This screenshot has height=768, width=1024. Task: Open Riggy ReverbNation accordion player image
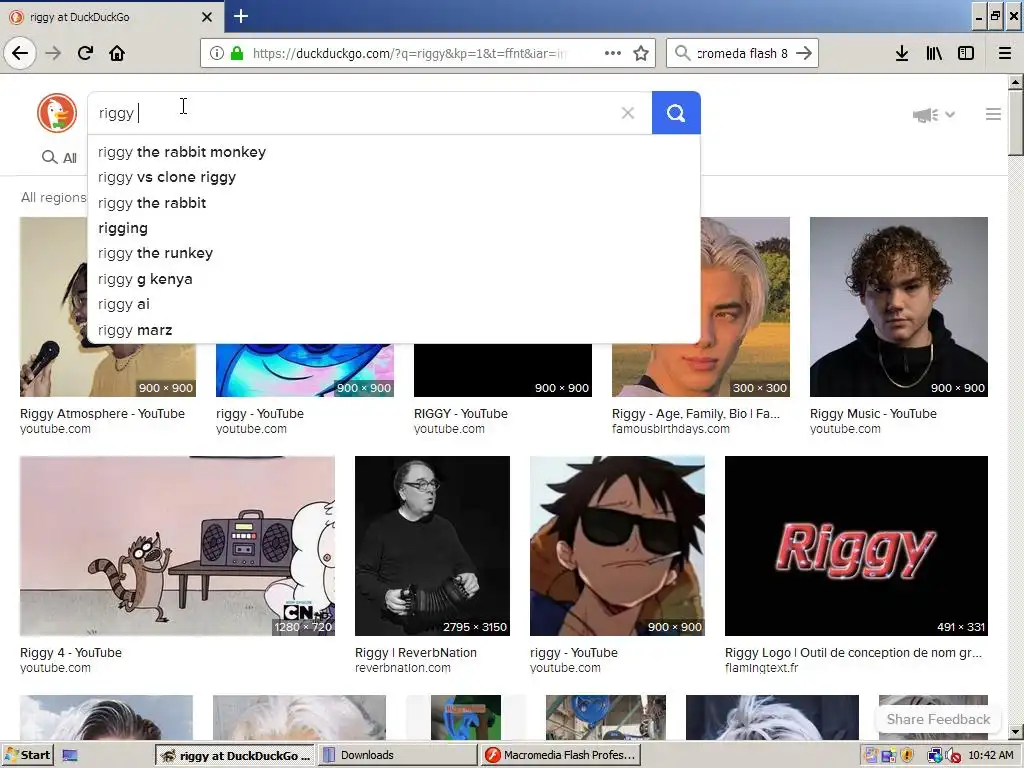coord(432,546)
